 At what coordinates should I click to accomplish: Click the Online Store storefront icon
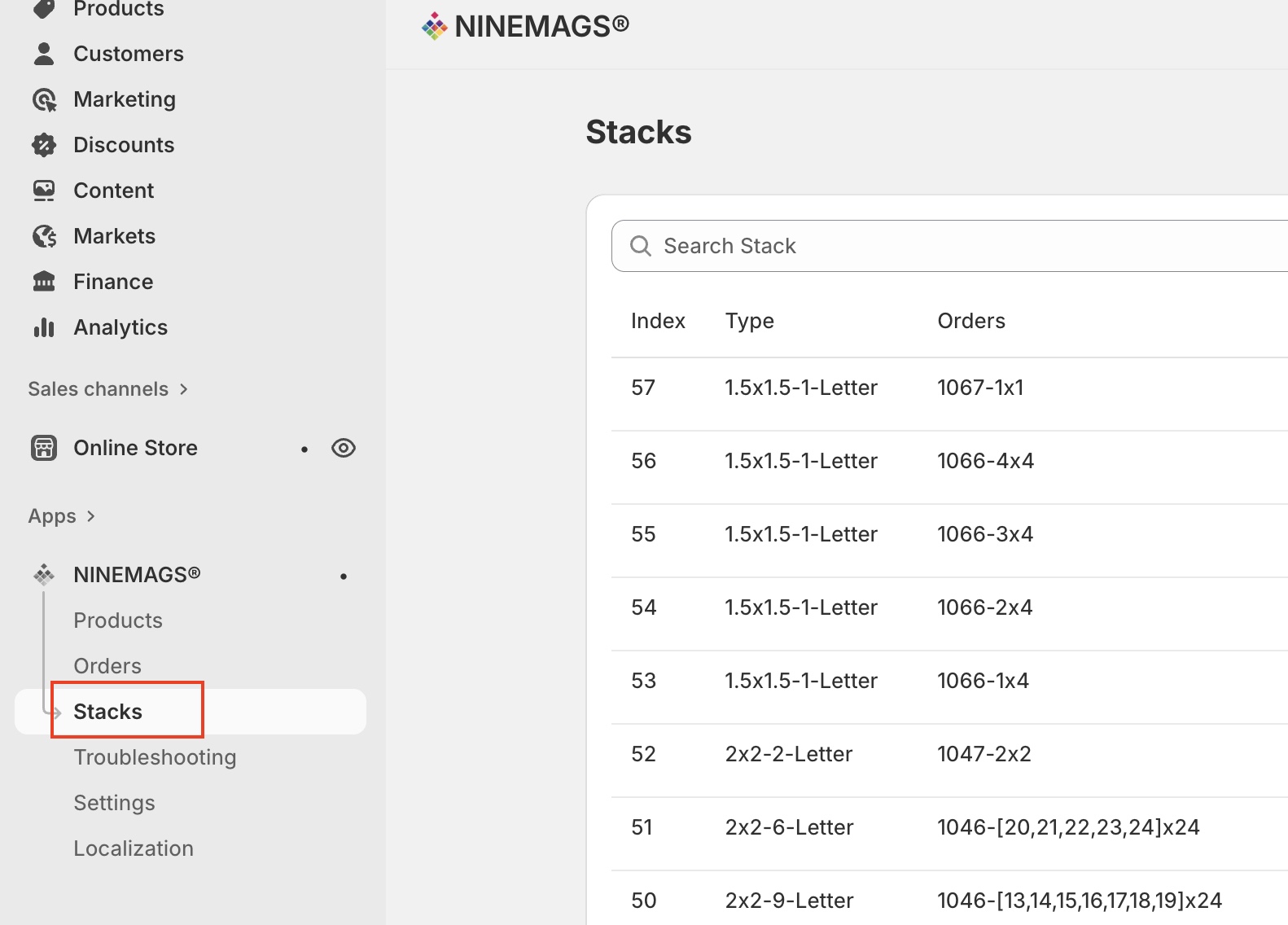(x=44, y=448)
